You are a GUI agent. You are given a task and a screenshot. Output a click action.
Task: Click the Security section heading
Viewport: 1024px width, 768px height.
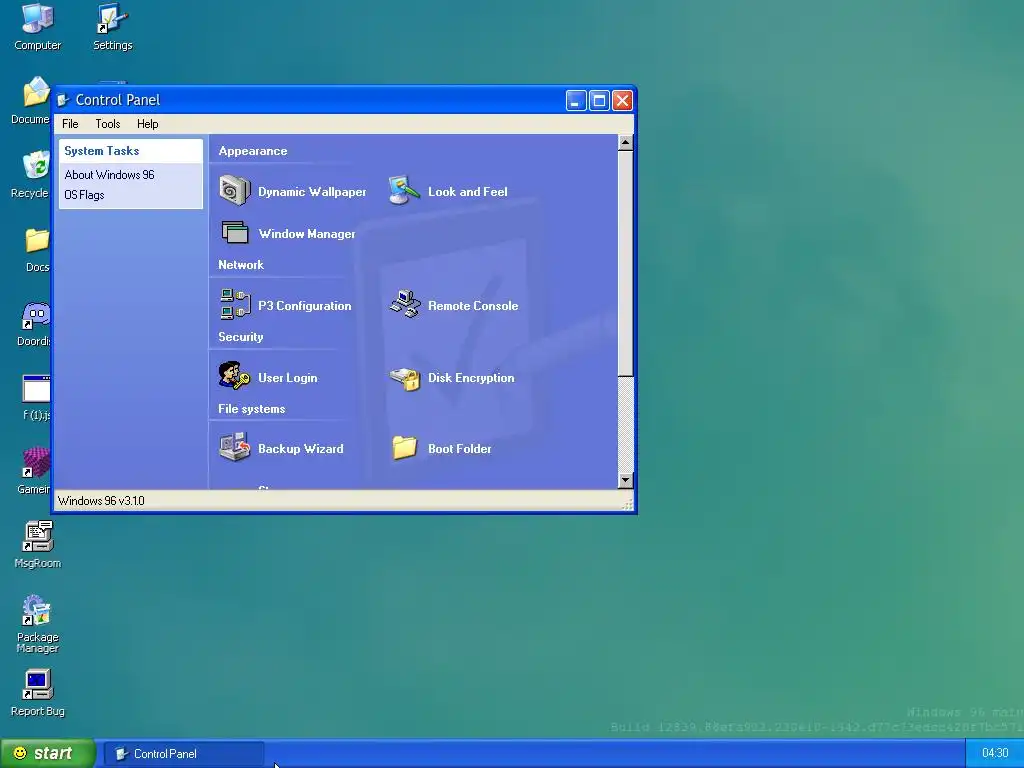[x=240, y=337]
